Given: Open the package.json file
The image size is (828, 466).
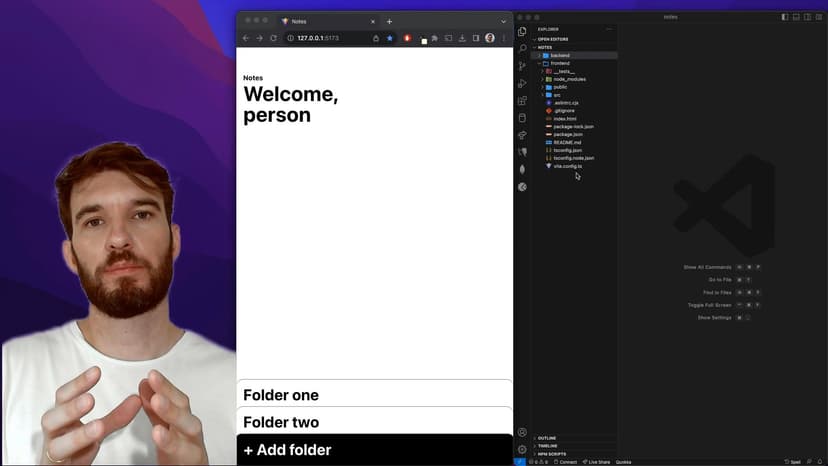Looking at the screenshot, I should pos(568,134).
